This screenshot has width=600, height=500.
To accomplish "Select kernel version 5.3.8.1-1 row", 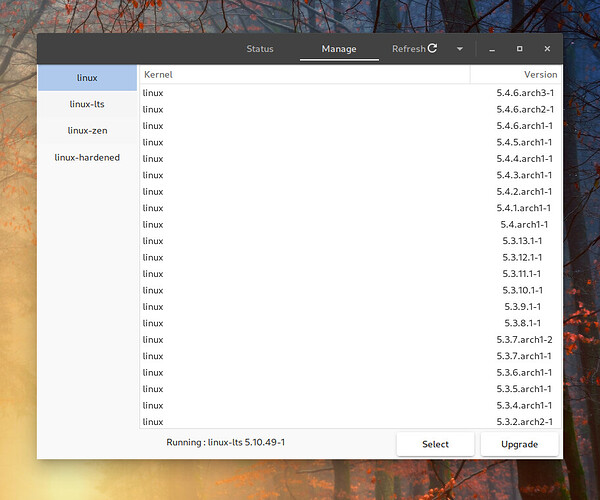I will (x=351, y=323).
